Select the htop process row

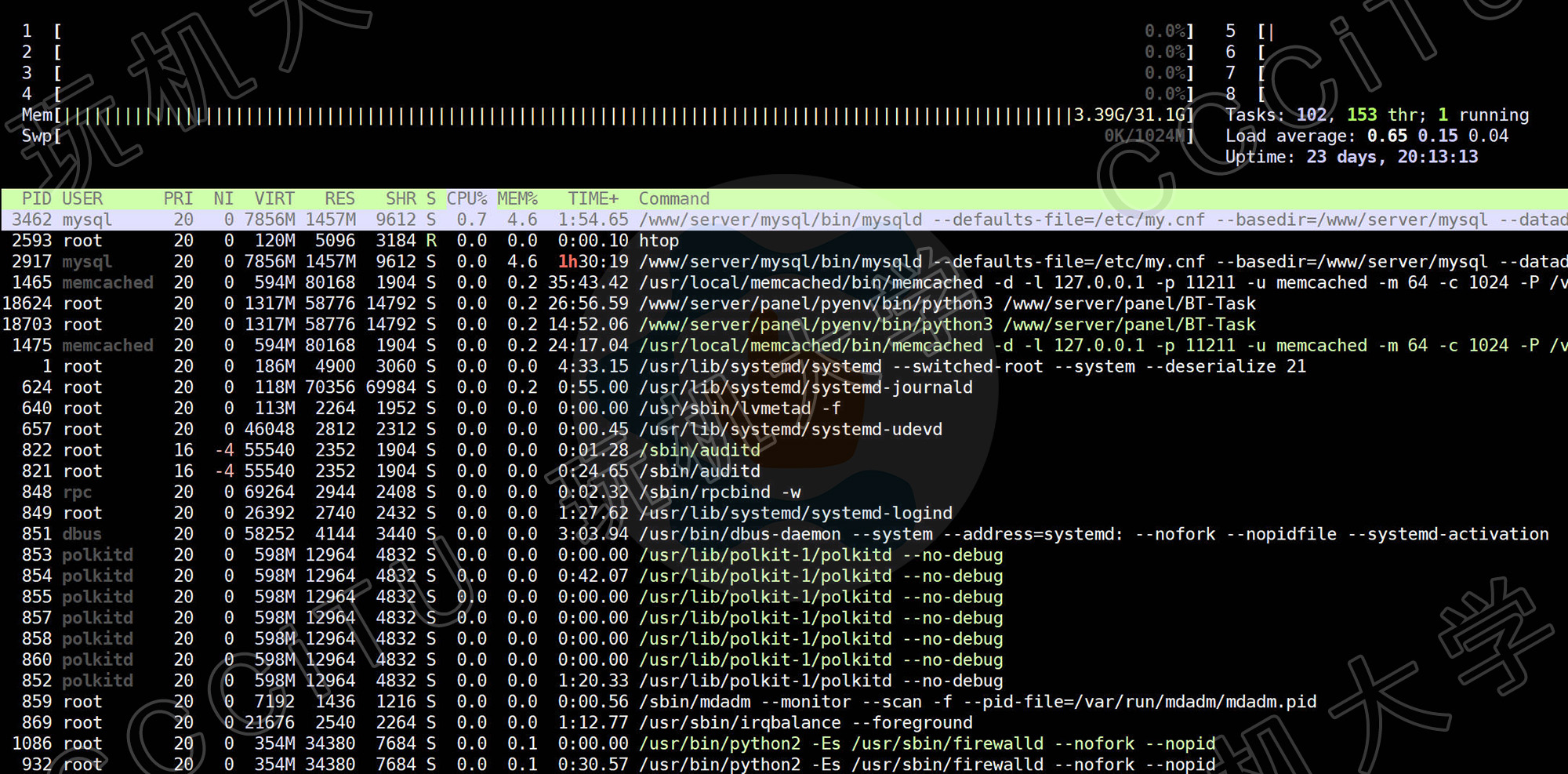(x=659, y=242)
